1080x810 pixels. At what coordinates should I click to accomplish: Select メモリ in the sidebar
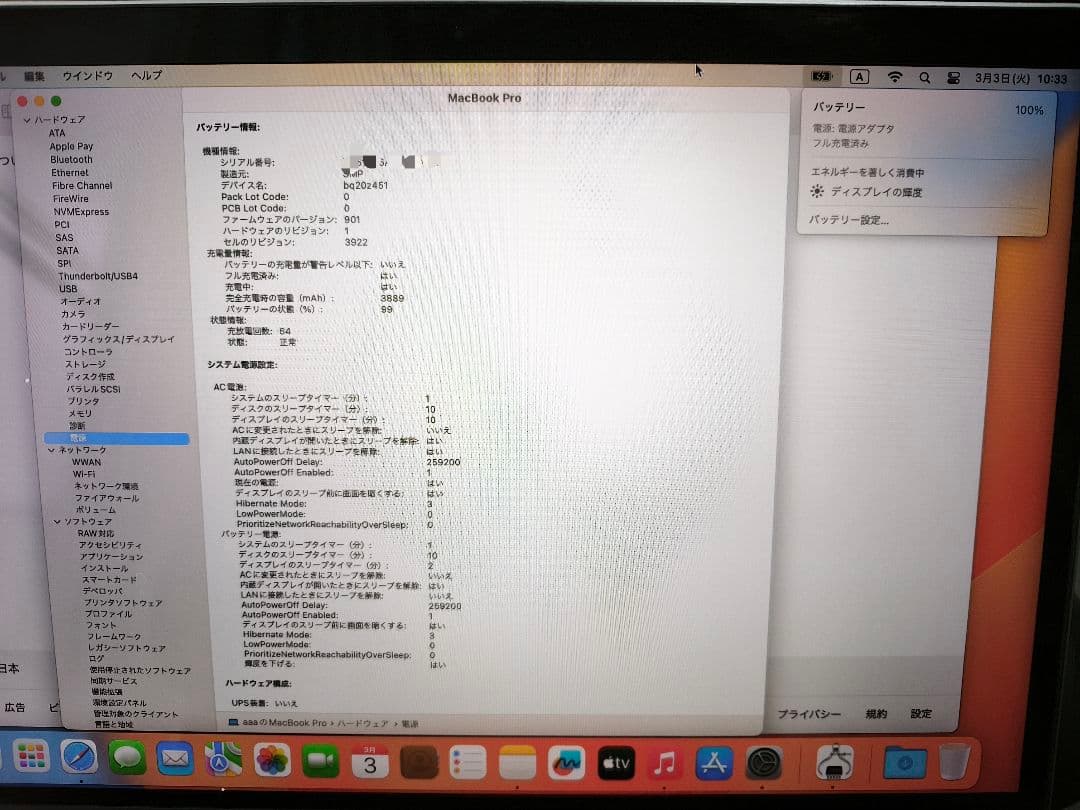[x=80, y=413]
